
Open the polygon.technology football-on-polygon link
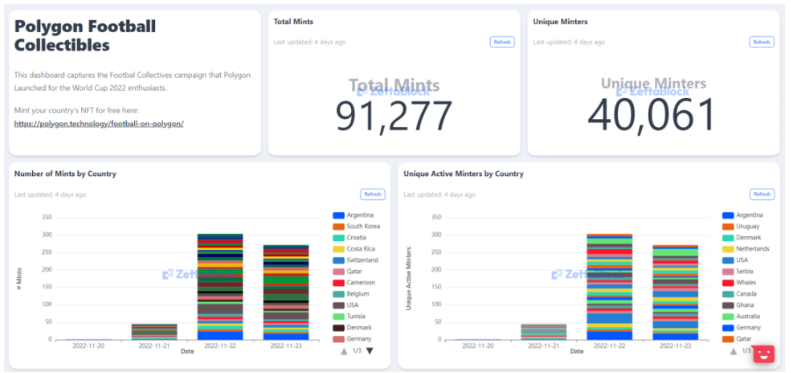pyautogui.click(x=99, y=123)
